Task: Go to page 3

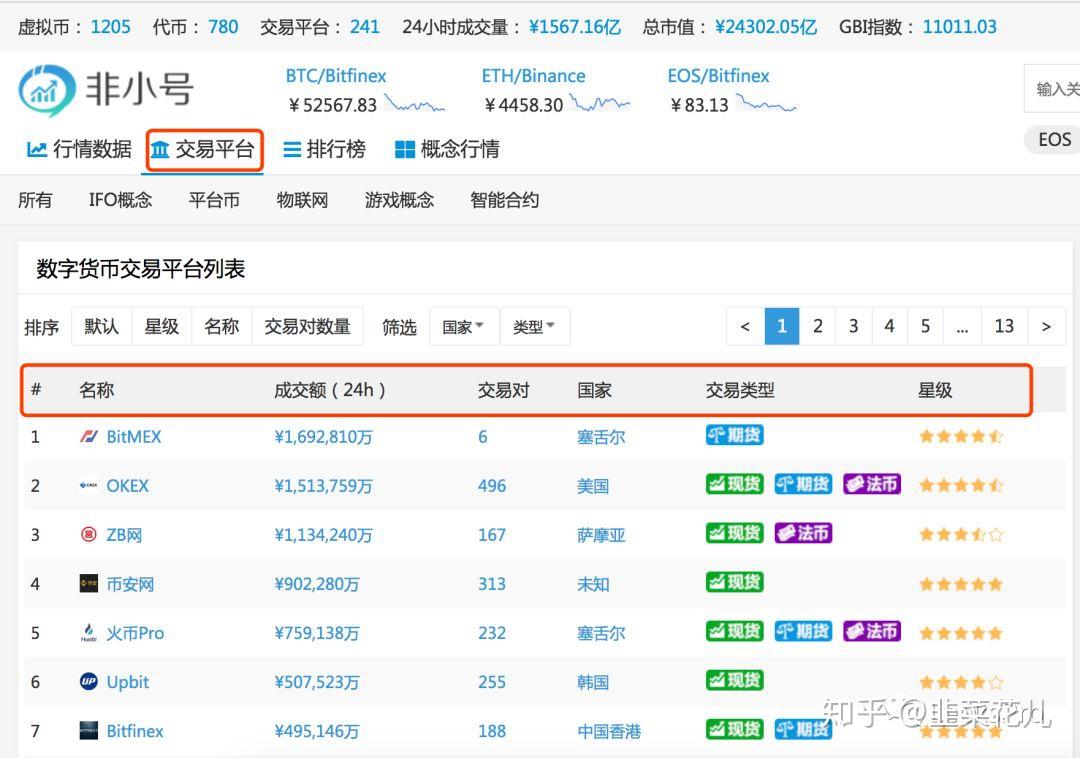Action: point(853,326)
